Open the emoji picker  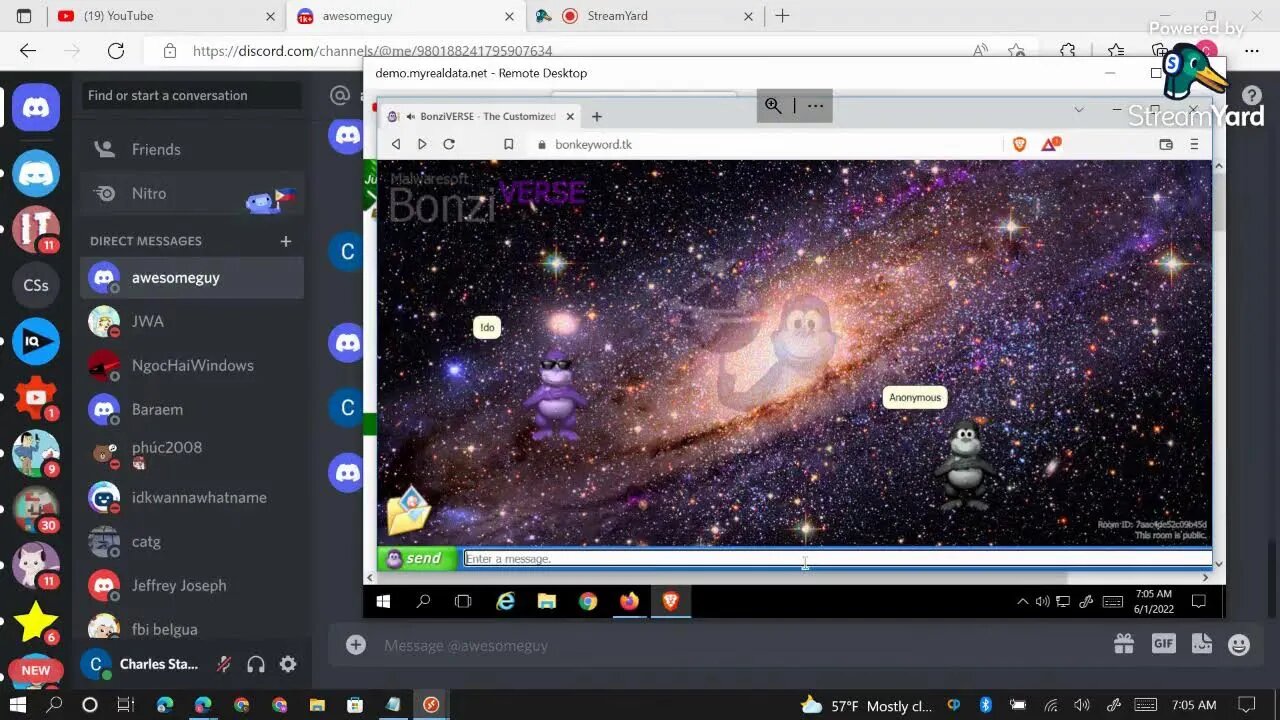click(1239, 645)
